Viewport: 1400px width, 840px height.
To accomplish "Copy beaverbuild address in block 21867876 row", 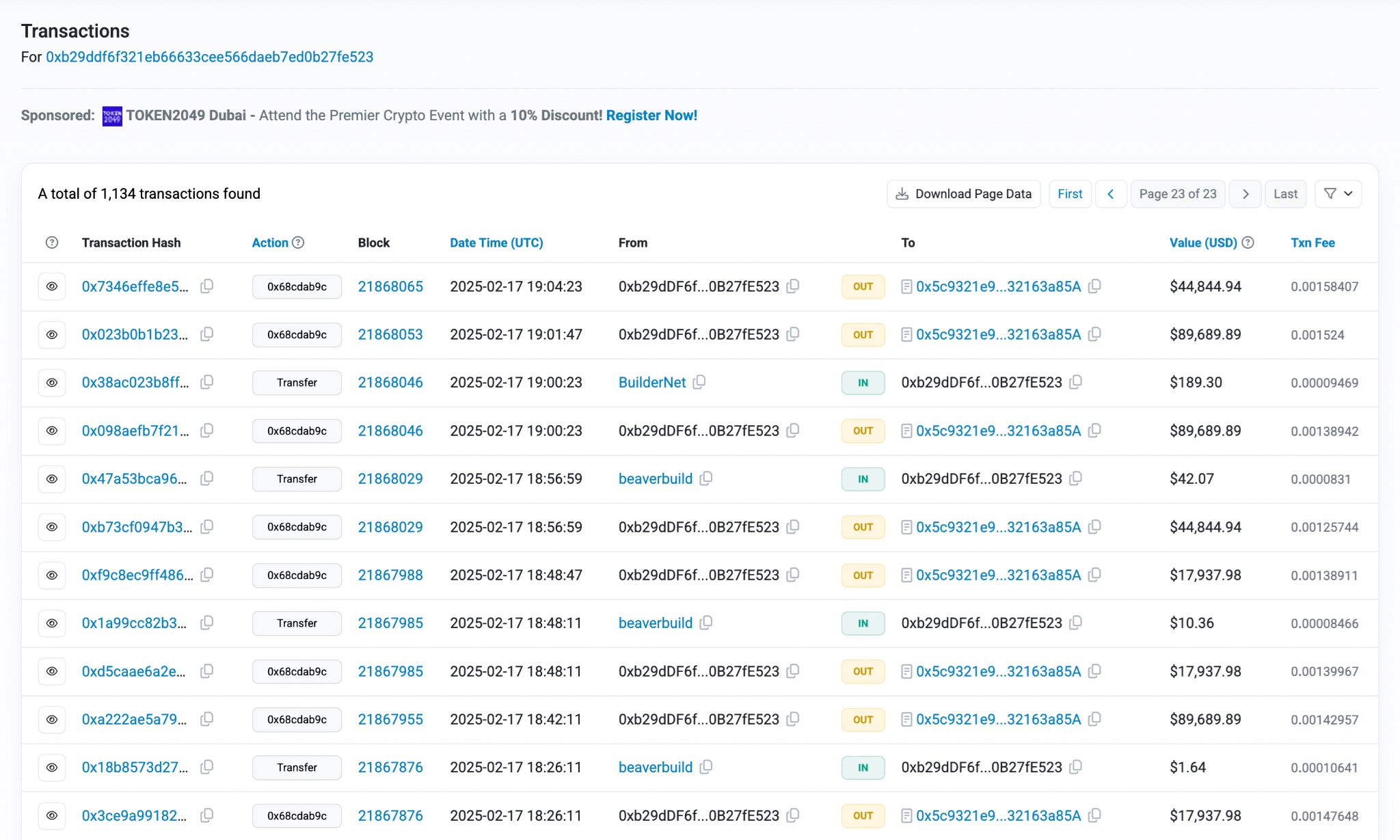I will pyautogui.click(x=706, y=767).
